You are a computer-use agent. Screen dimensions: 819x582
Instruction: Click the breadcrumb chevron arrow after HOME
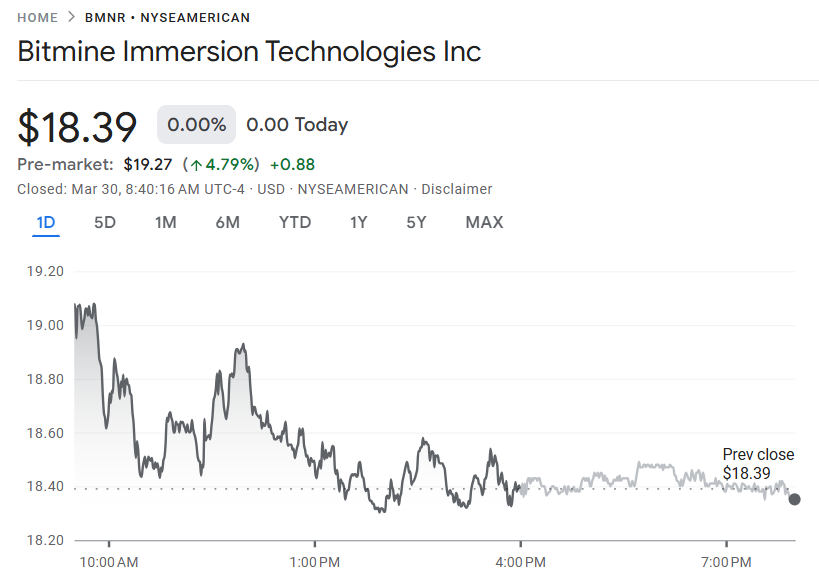(x=72, y=17)
